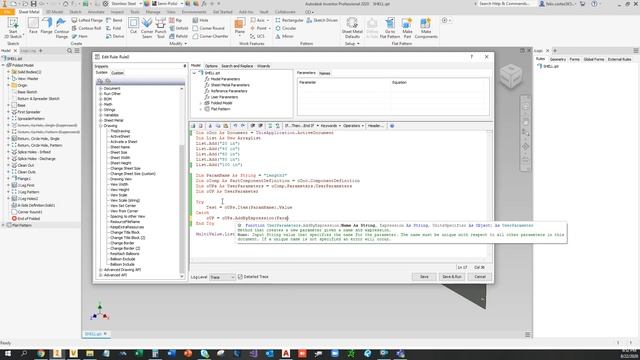Click the Contour Roll command
Image resolution: width=640 pixels, height=360 pixels.
tap(86, 28)
